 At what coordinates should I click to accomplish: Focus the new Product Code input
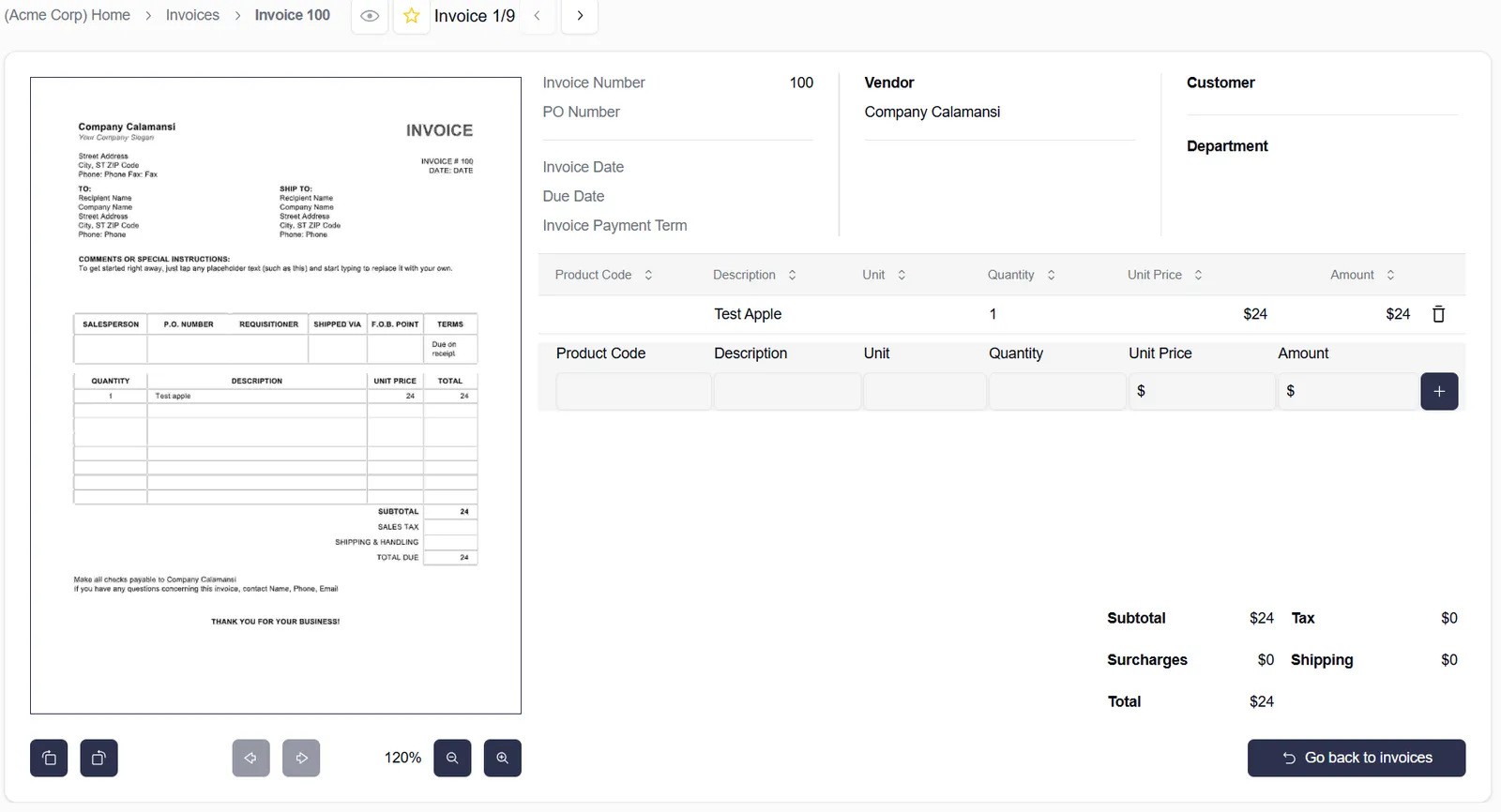633,391
